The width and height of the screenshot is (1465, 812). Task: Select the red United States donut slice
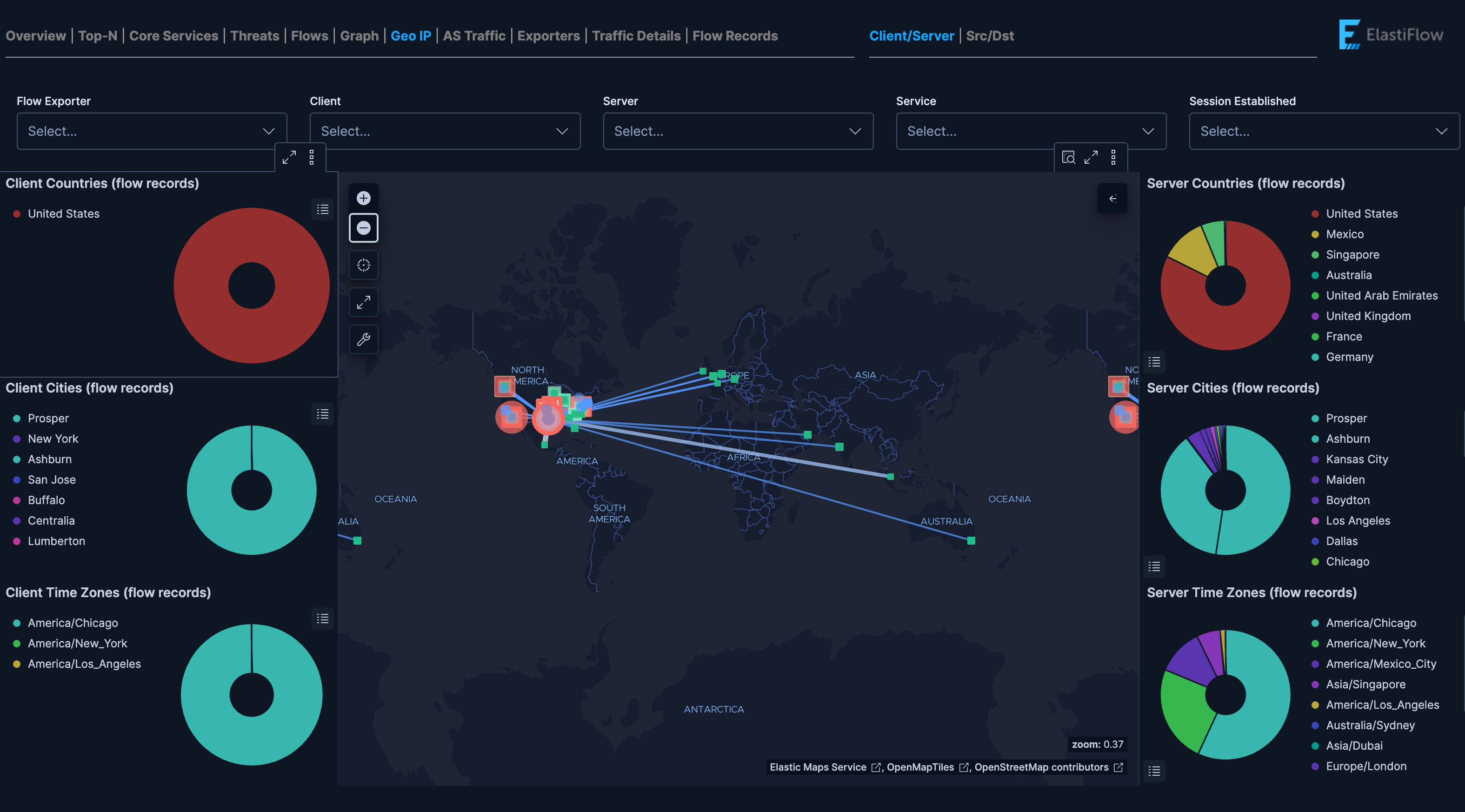coord(250,227)
